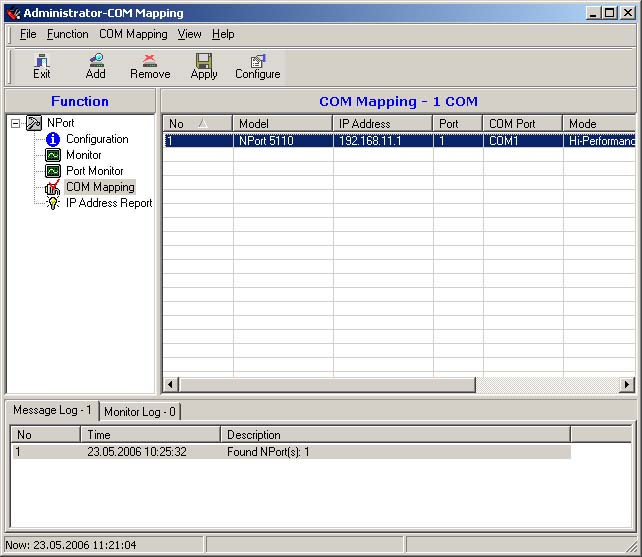The width and height of the screenshot is (642, 557).
Task: Select Port Monitor tree item
Action: click(94, 171)
